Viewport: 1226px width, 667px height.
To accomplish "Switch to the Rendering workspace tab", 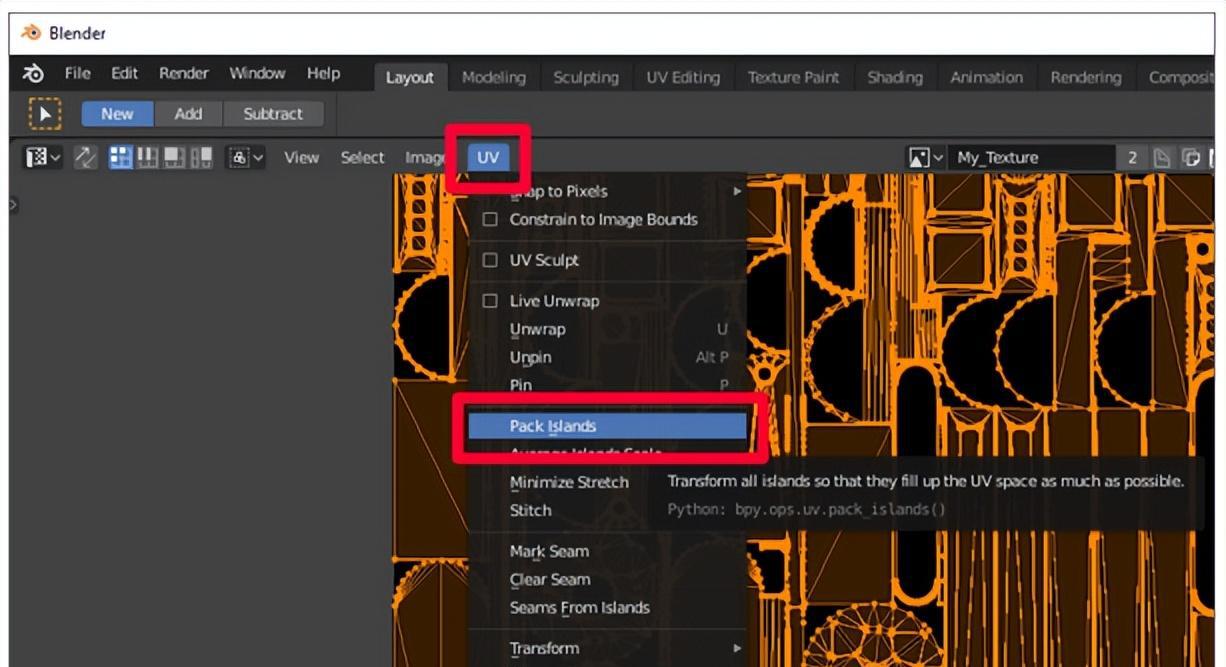I will (1086, 77).
